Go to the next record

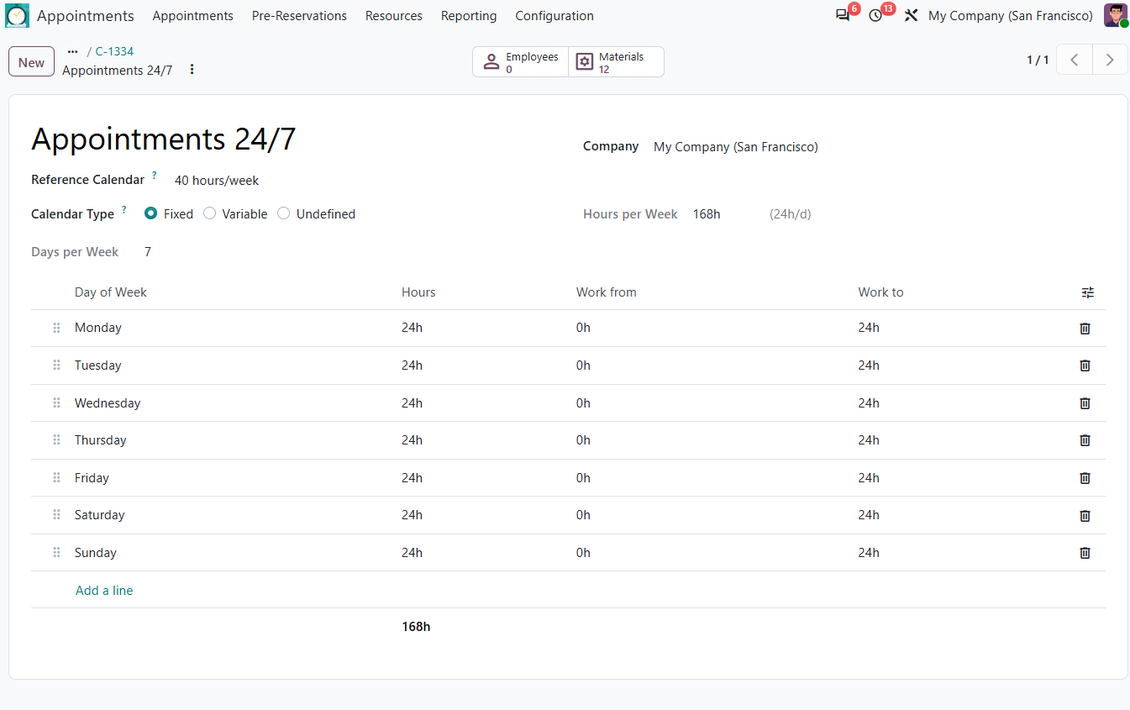pyautogui.click(x=1110, y=61)
